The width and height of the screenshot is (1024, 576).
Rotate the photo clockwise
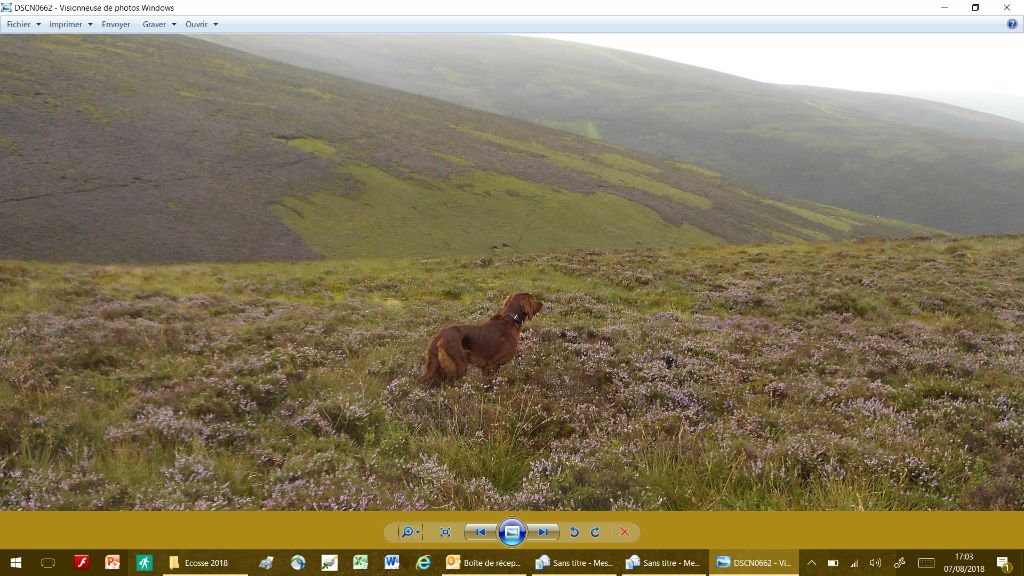pyautogui.click(x=596, y=532)
